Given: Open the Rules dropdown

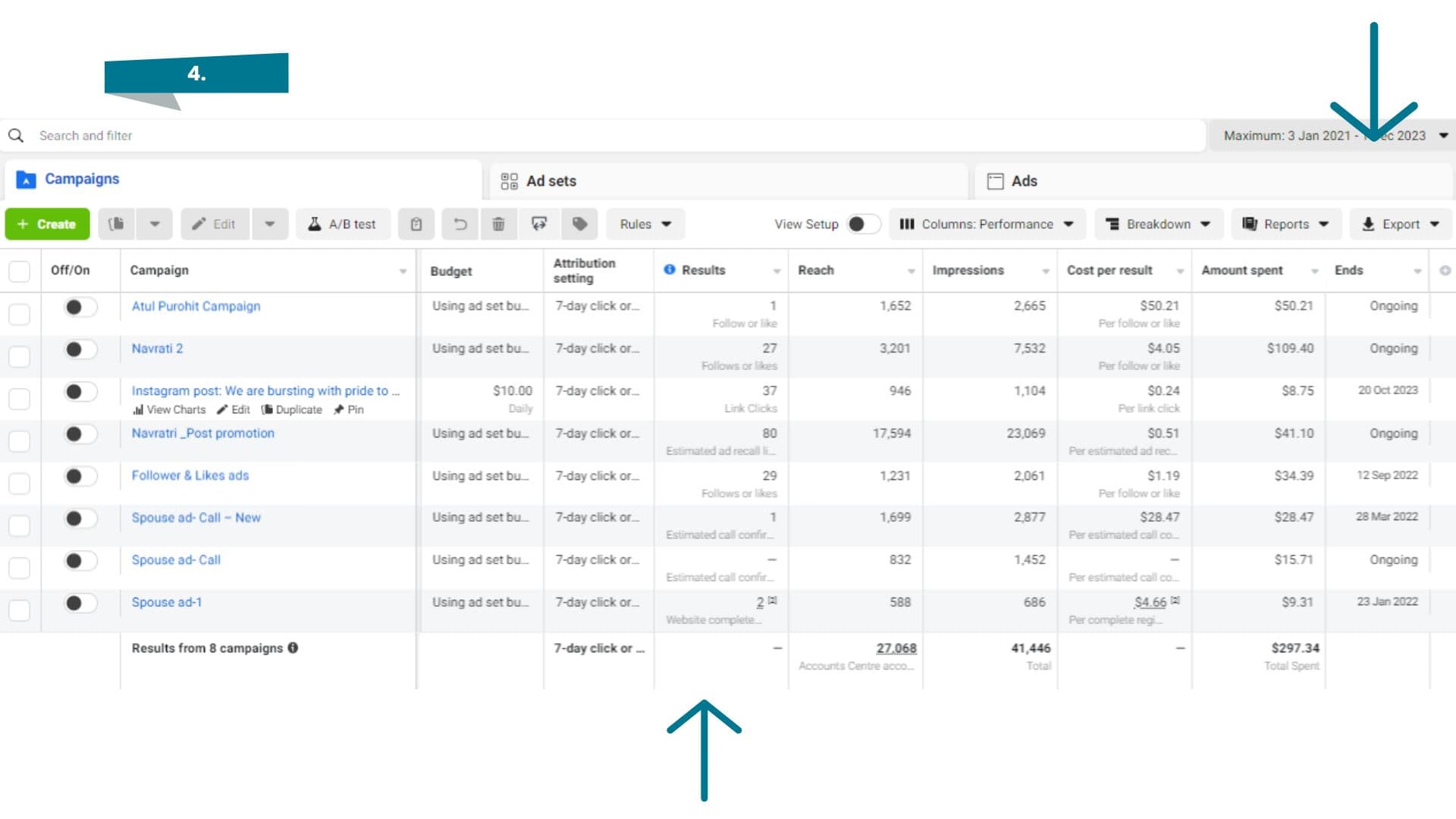Looking at the screenshot, I should pos(645,224).
